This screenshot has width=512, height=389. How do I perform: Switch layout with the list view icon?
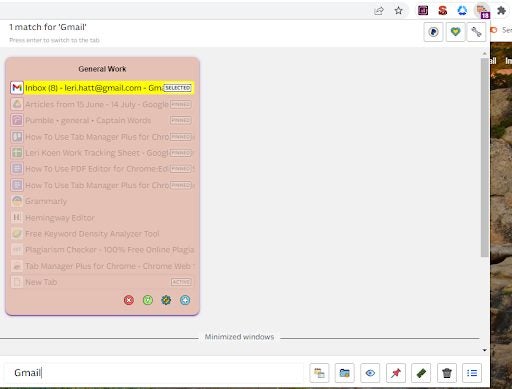coord(472,373)
